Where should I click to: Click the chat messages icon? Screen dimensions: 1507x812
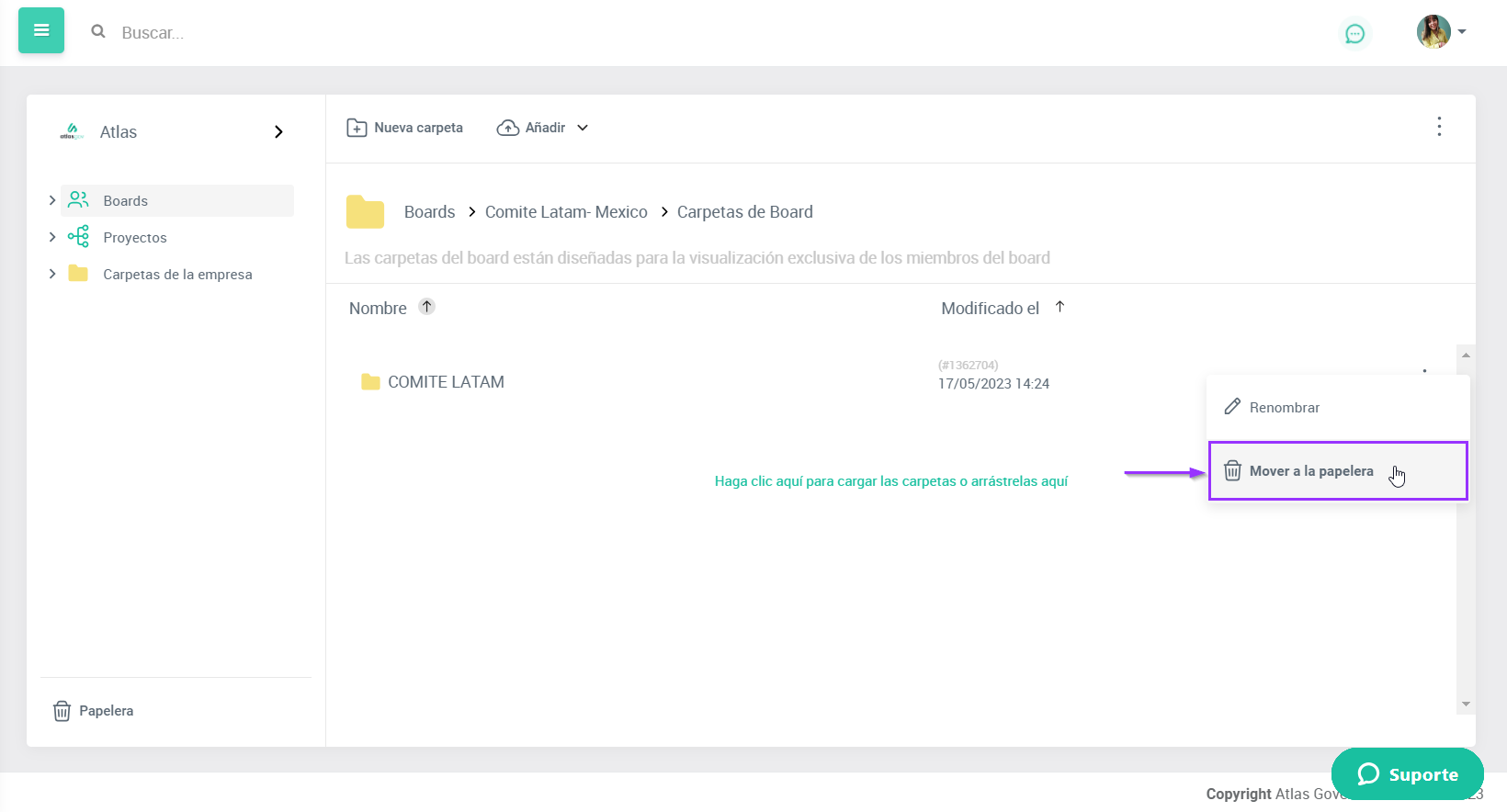[1354, 34]
